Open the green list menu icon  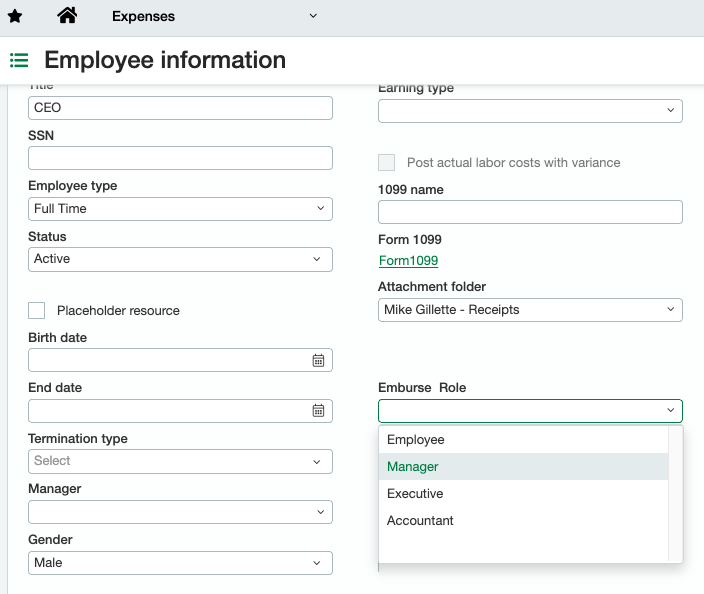[x=19, y=60]
